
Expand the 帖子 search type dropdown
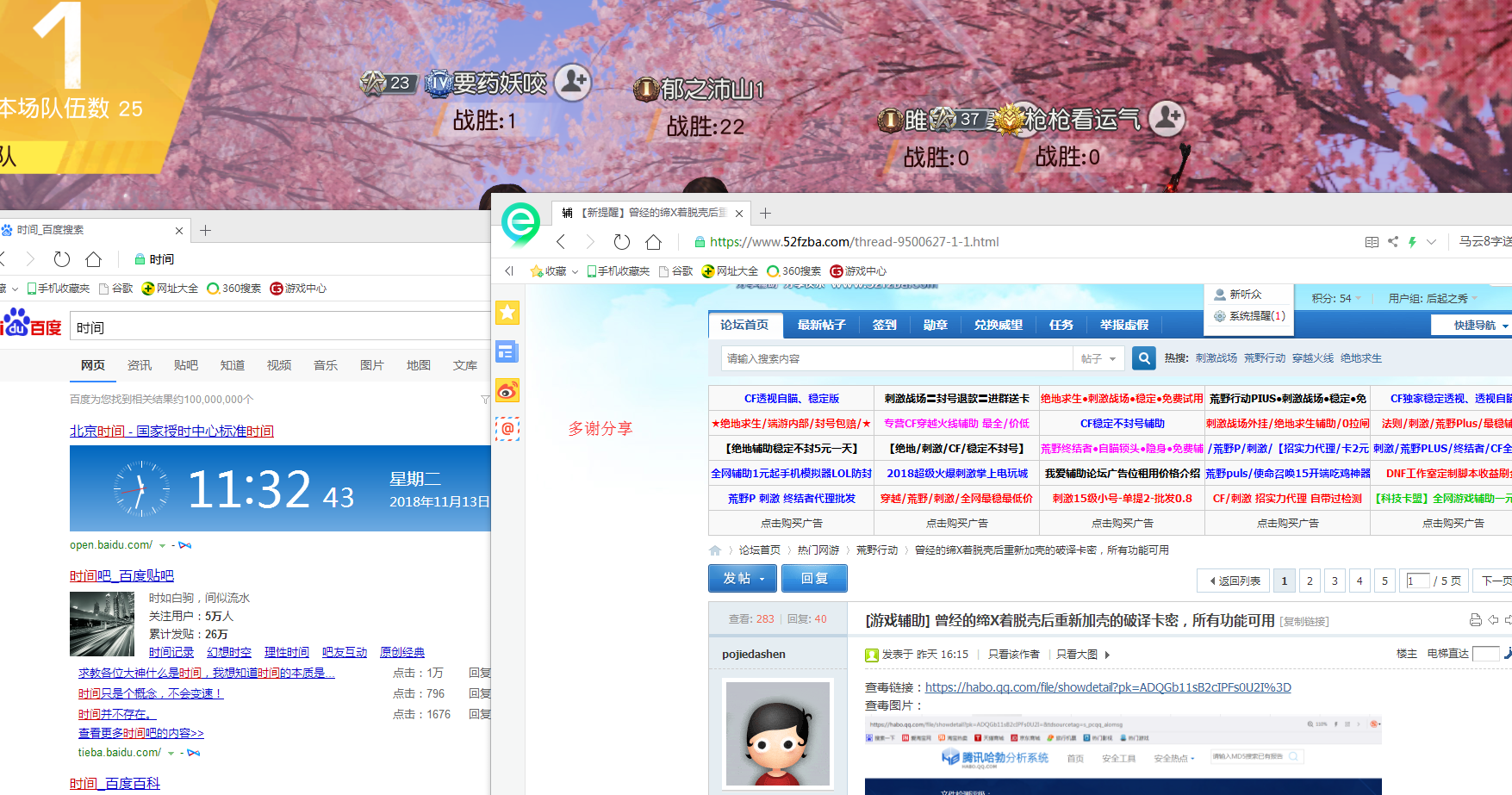click(1098, 358)
